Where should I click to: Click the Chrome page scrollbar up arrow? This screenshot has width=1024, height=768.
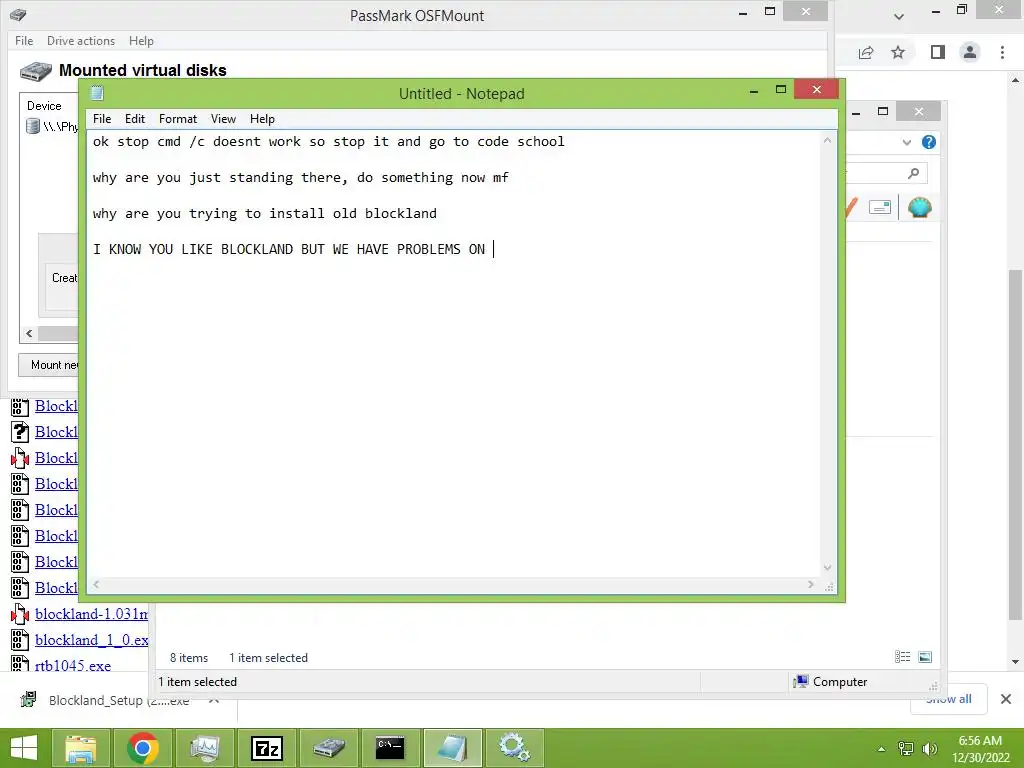[1015, 81]
